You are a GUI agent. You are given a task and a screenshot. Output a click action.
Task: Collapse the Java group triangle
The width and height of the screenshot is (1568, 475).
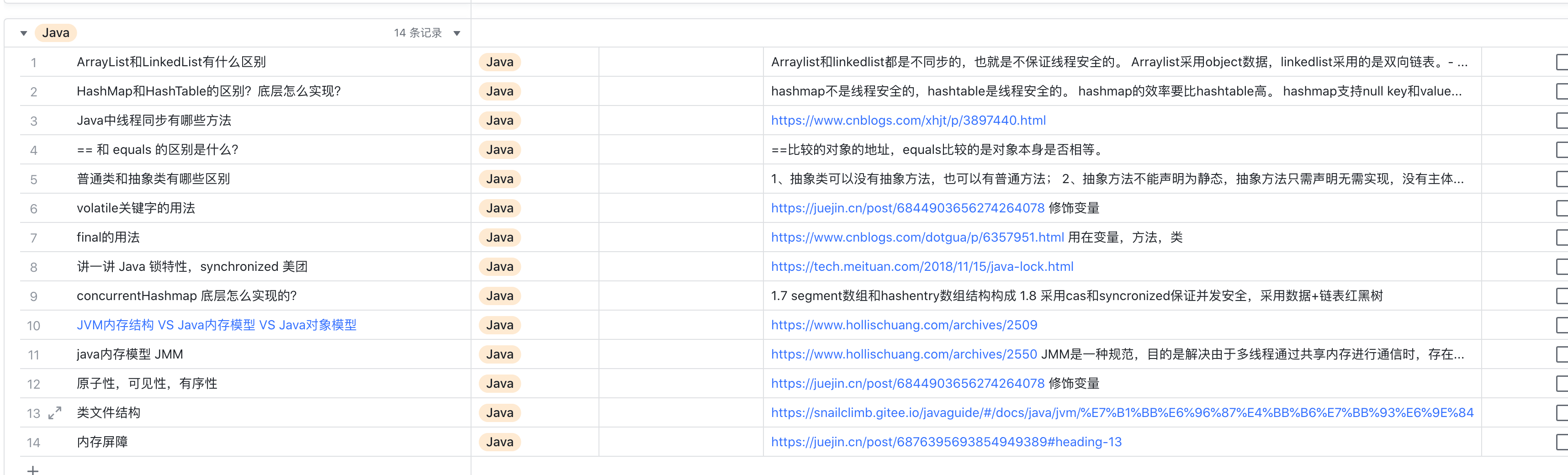24,33
